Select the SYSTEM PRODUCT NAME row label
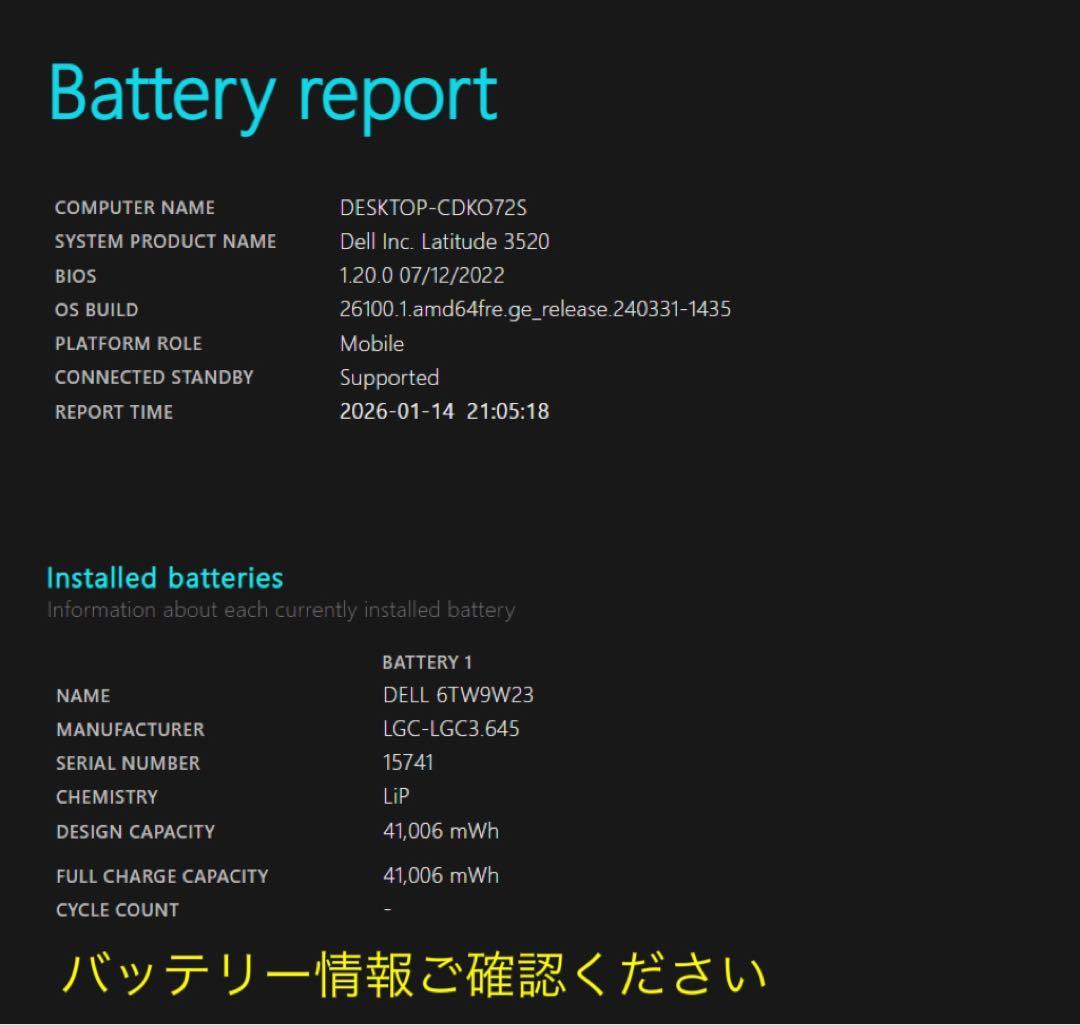Screen dimensions: 1080x1025 click(166, 242)
